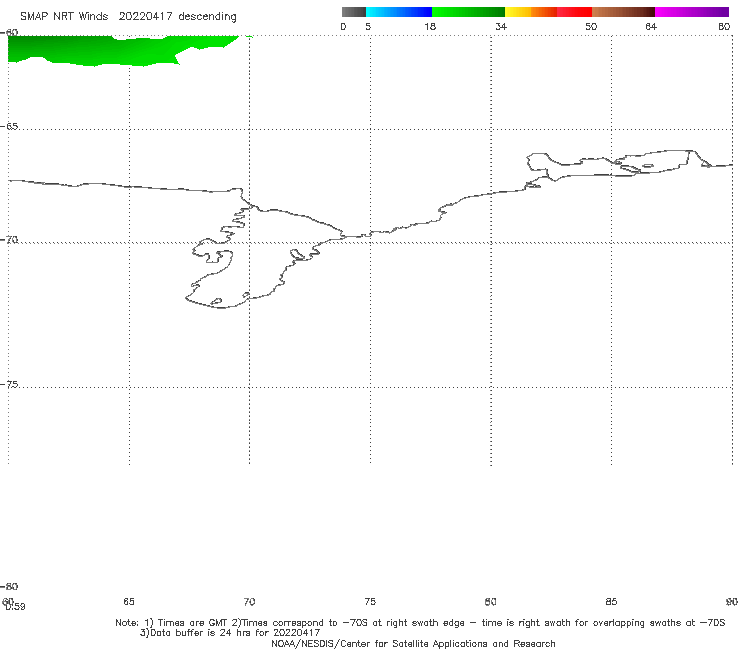Click the color bar label '34'
The width and height of the screenshot is (740, 650).
click(x=501, y=26)
